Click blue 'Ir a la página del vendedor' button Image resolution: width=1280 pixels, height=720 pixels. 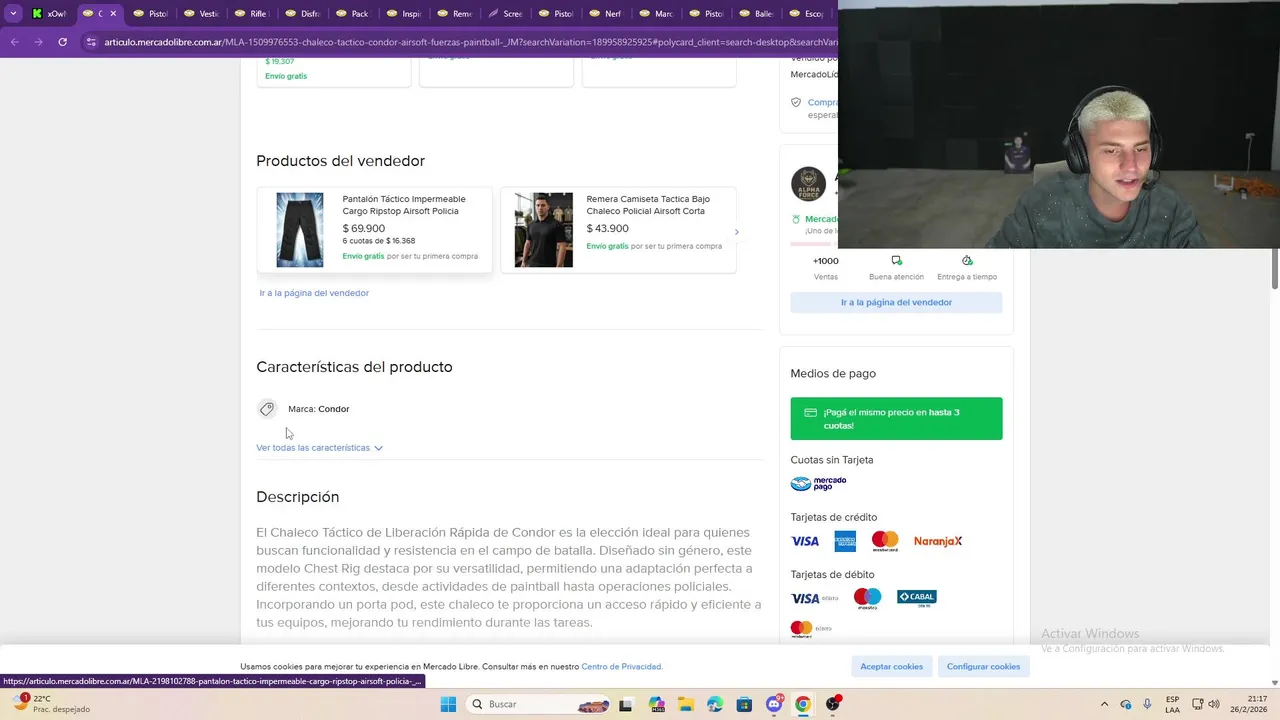896,302
